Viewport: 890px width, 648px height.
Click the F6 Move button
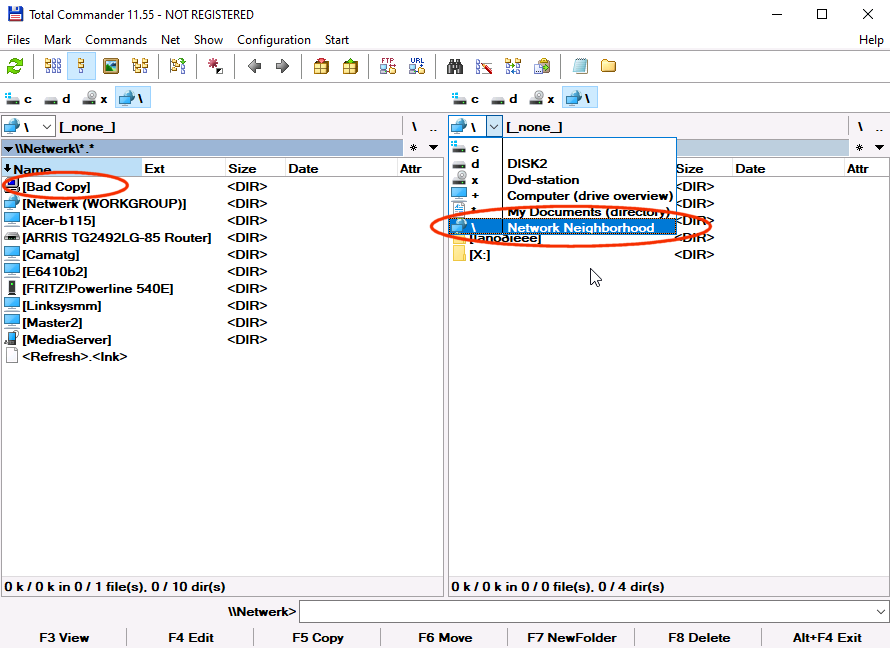point(444,637)
